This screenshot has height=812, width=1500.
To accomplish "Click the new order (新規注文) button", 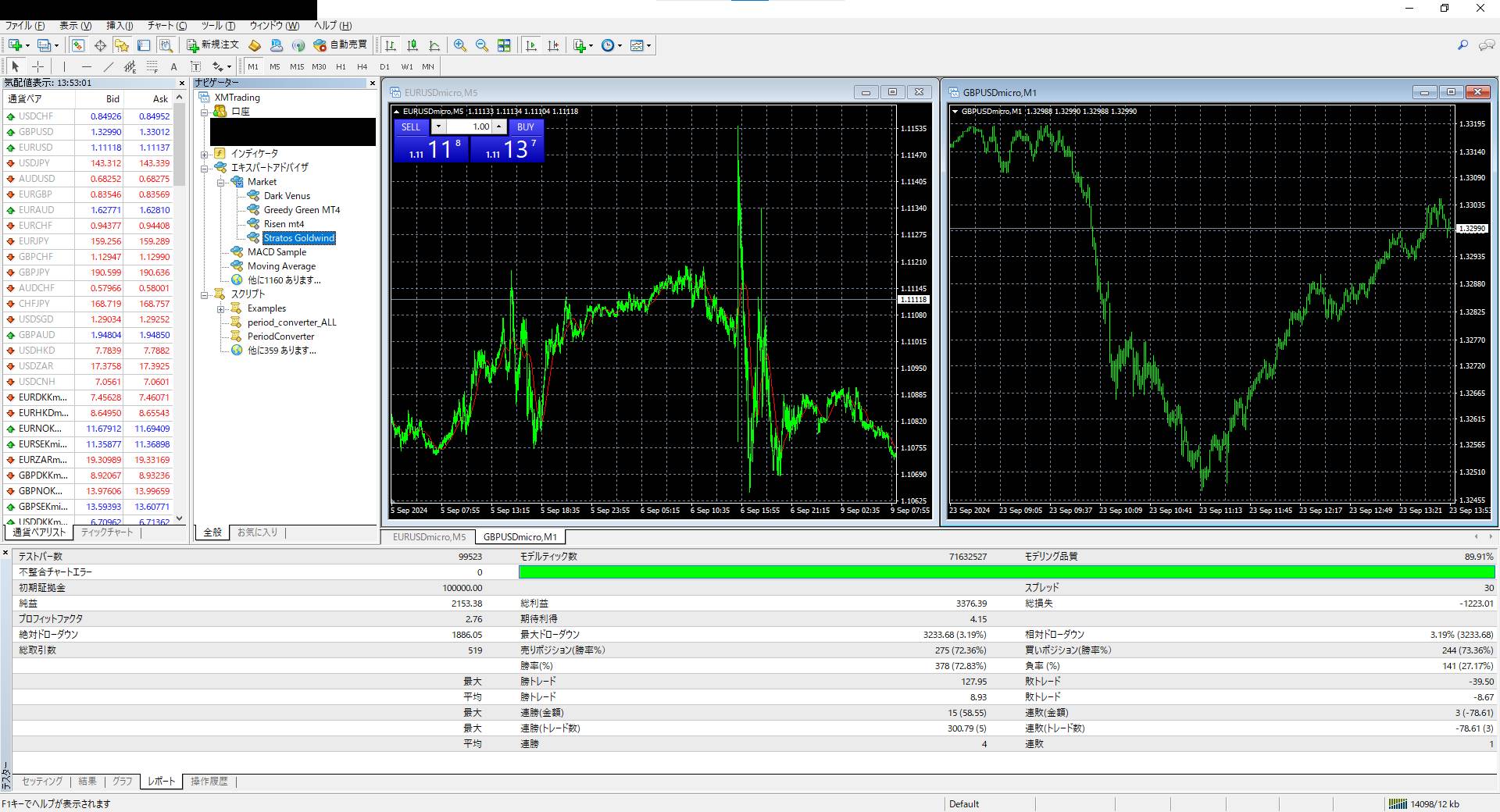I will tap(212, 45).
